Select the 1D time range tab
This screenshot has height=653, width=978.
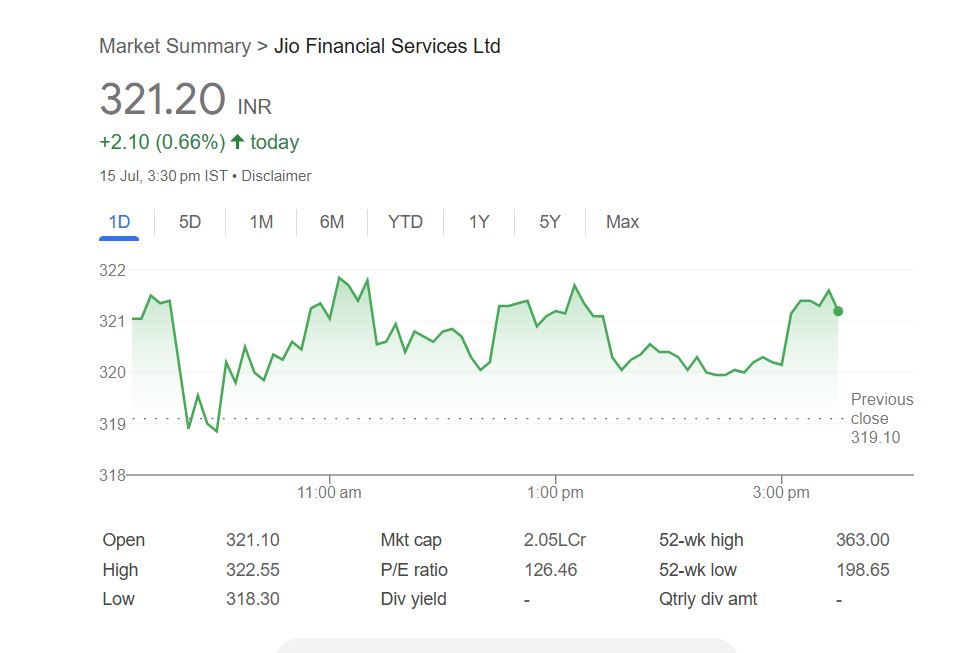click(119, 222)
